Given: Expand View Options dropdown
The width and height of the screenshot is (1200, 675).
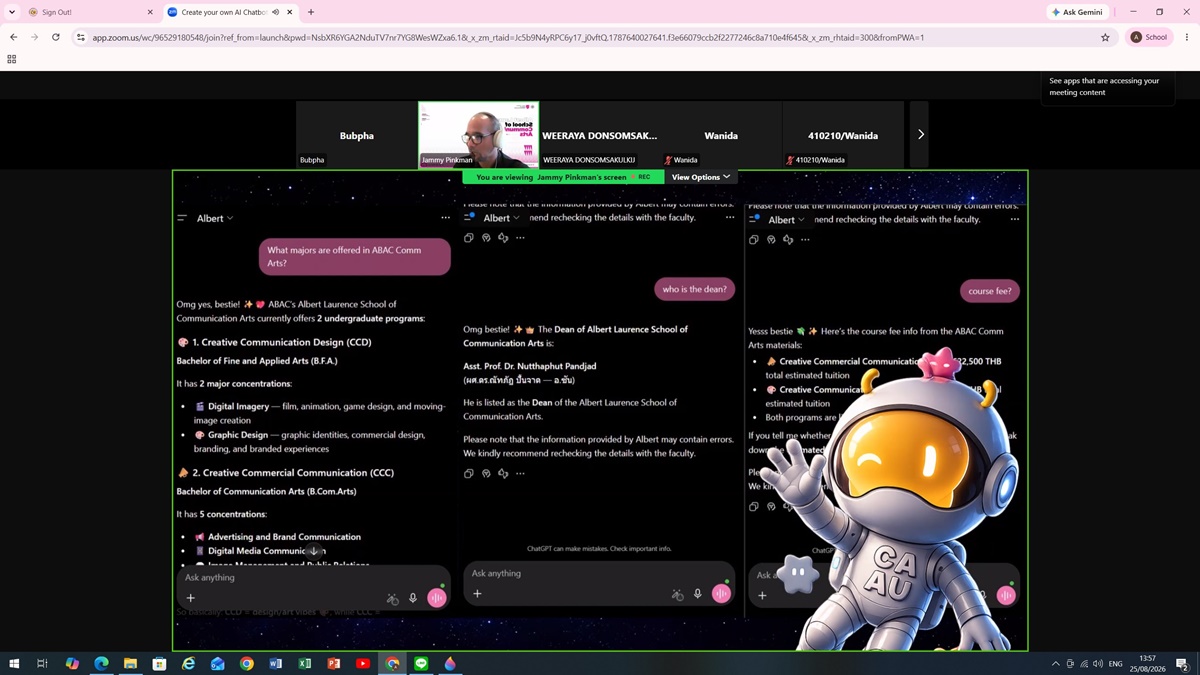Looking at the screenshot, I should pos(700,177).
